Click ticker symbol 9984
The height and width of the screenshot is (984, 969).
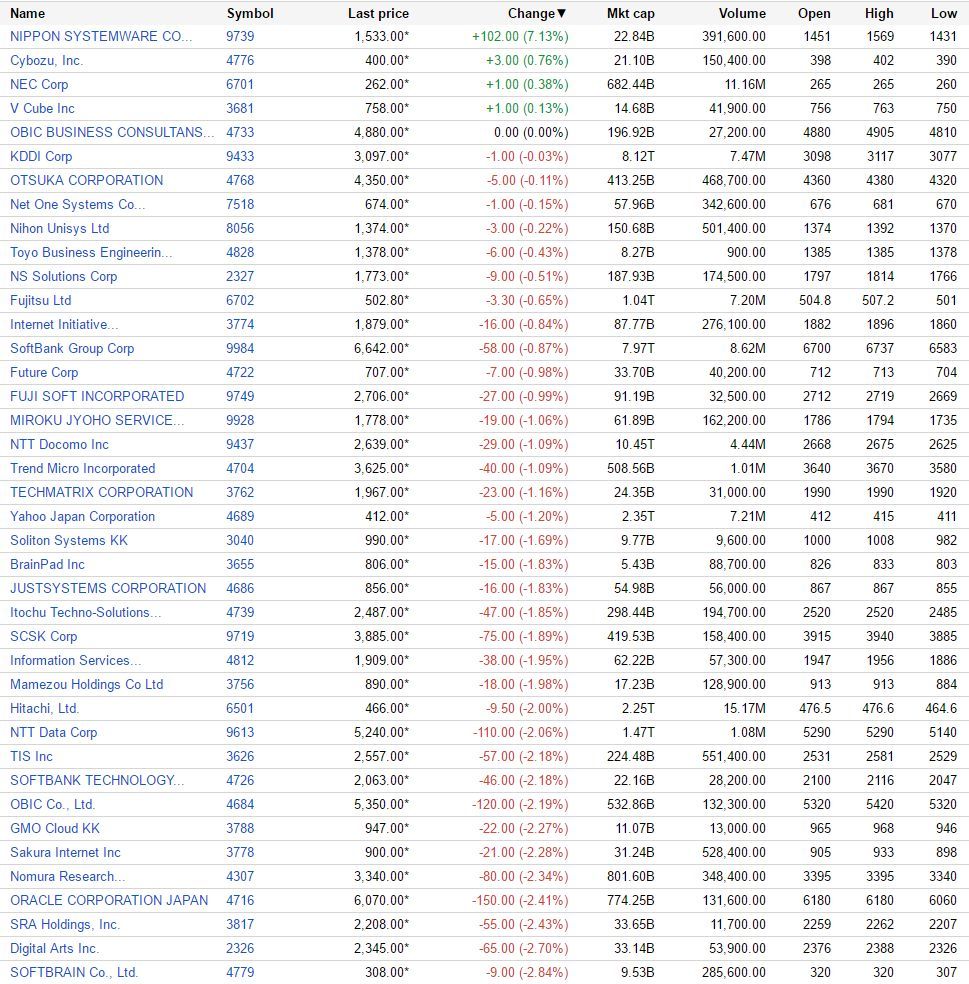[240, 348]
